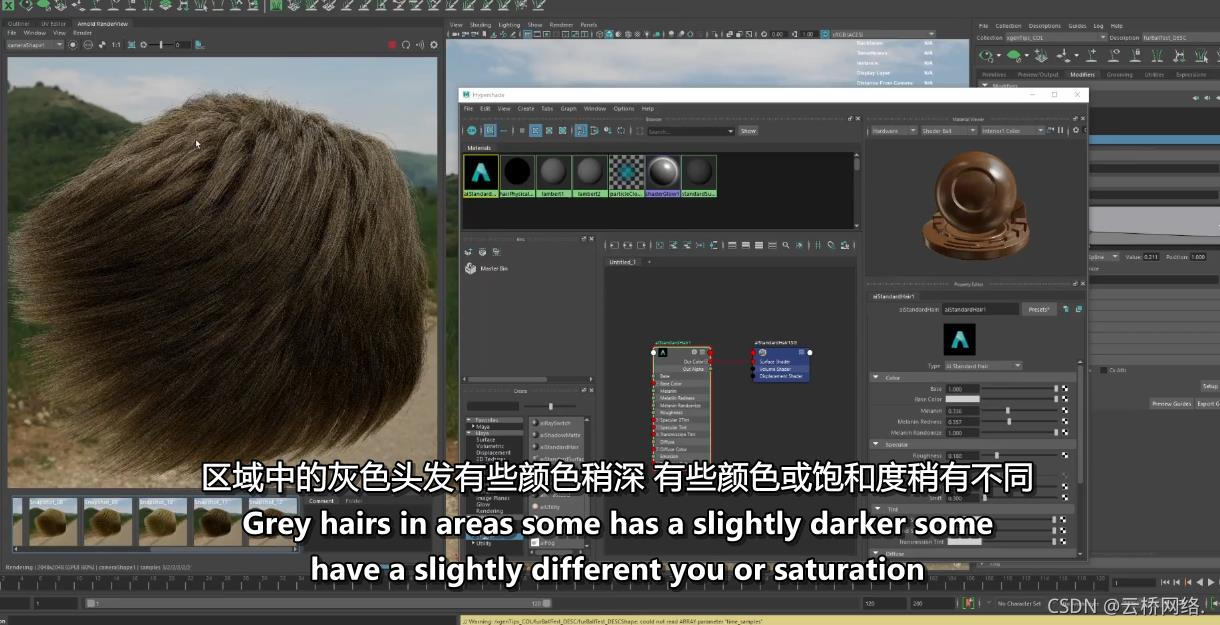Open the Interior1 Color environment dropdown
The height and width of the screenshot is (625, 1220).
(x=1012, y=131)
